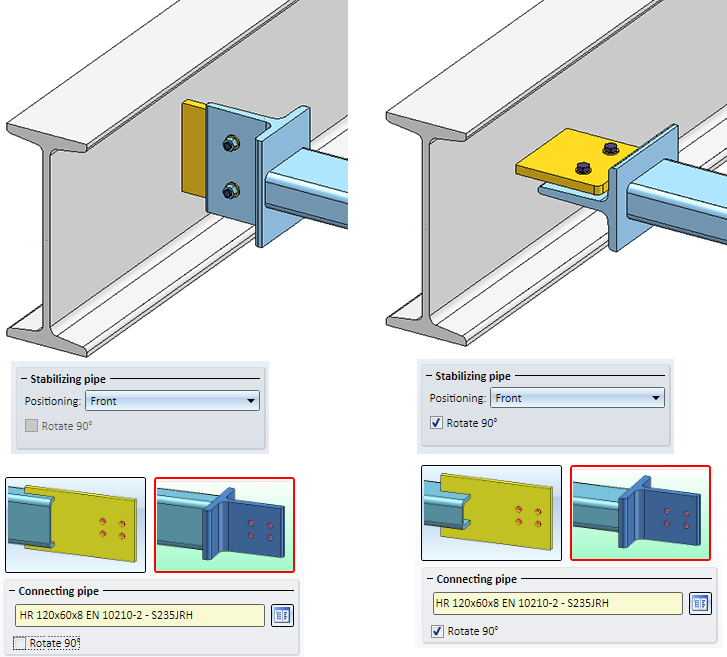
Task: Open catalogue icon beside left Connecting pipe field
Action: [282, 616]
